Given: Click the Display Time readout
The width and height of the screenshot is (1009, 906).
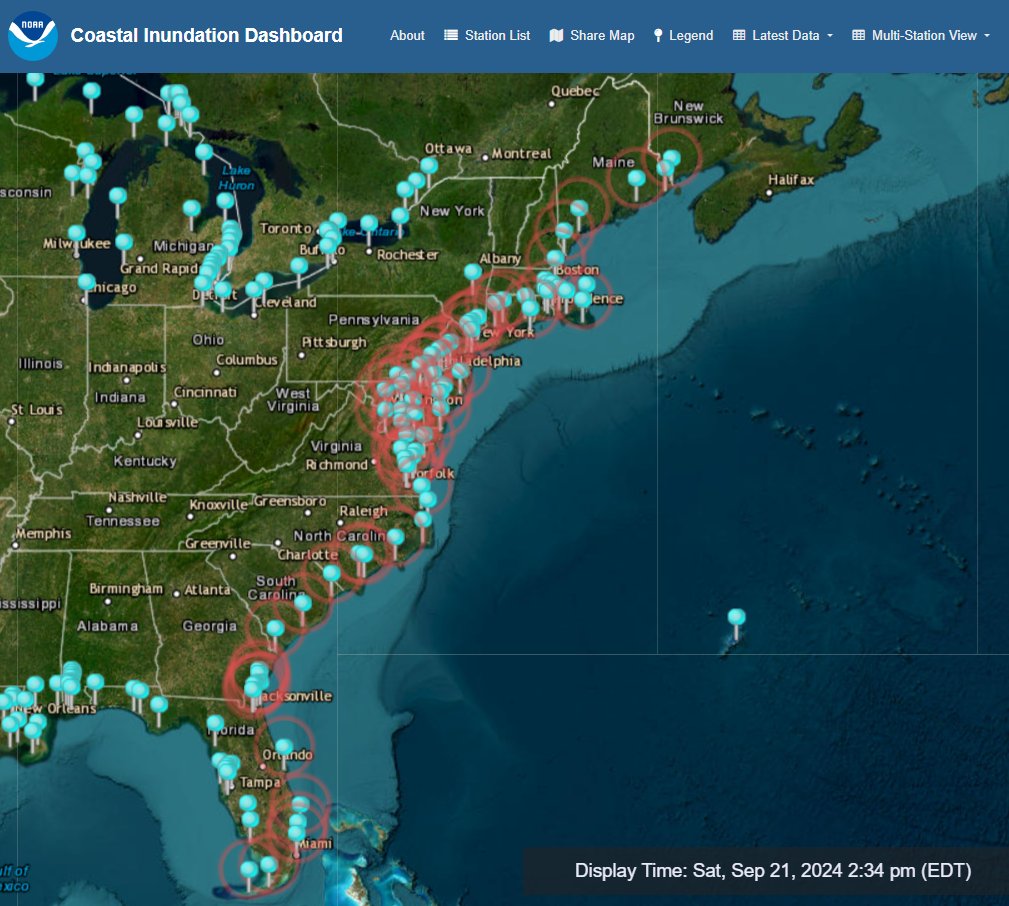Looking at the screenshot, I should tap(773, 871).
